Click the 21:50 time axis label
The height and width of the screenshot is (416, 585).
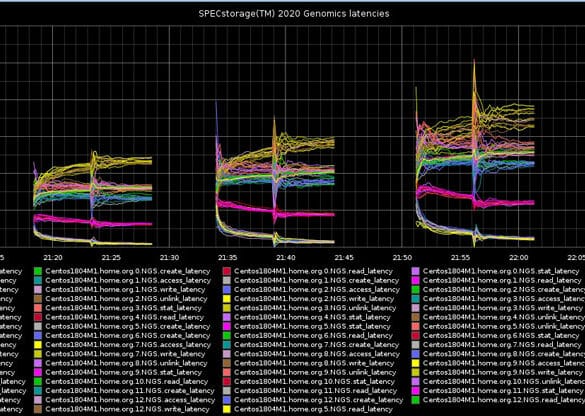click(x=402, y=258)
